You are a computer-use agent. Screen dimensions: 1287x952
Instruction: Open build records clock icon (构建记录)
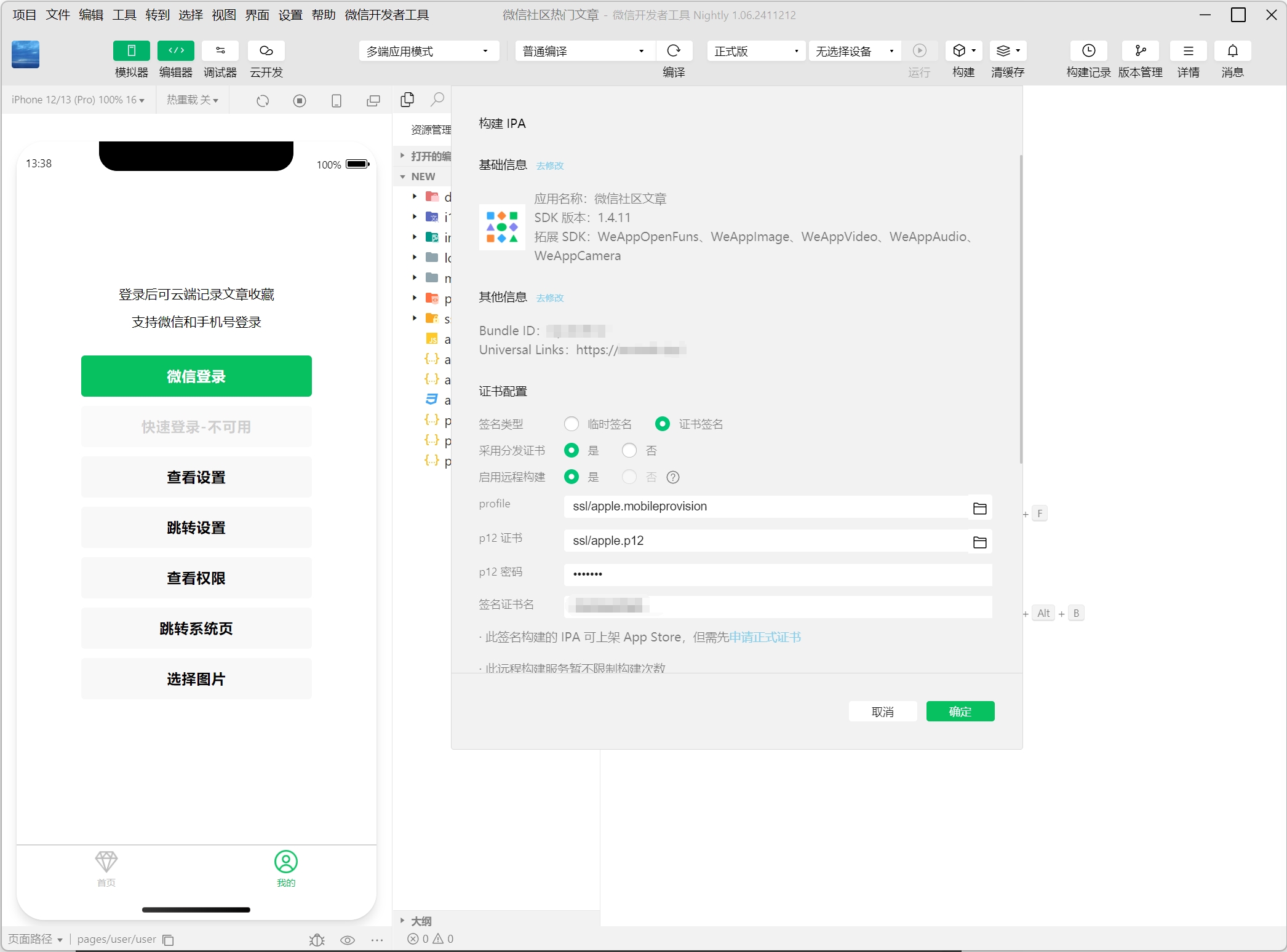click(1088, 51)
